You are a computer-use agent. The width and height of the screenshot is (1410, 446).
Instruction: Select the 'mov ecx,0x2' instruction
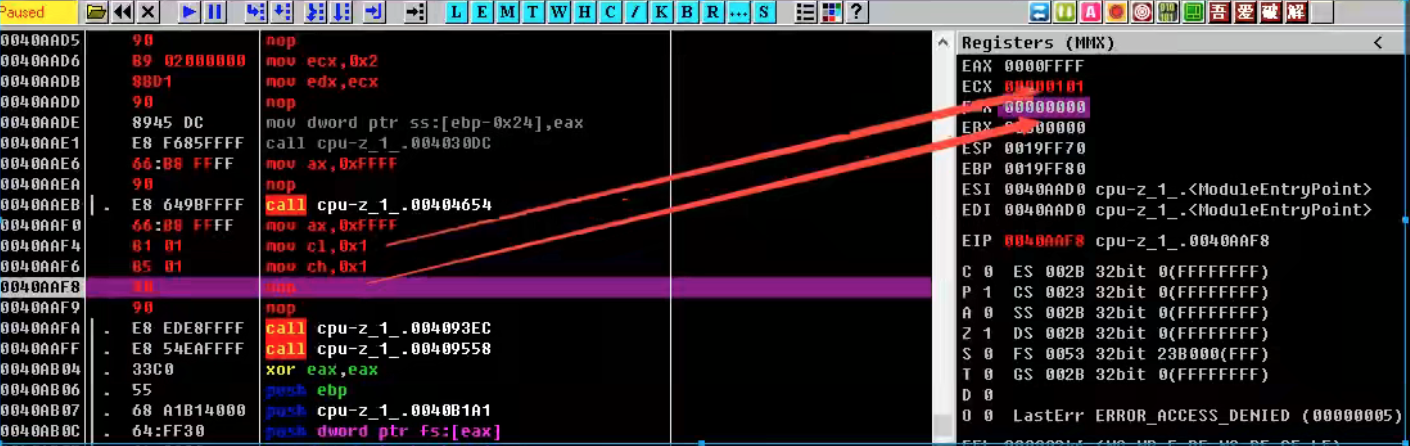click(322, 61)
